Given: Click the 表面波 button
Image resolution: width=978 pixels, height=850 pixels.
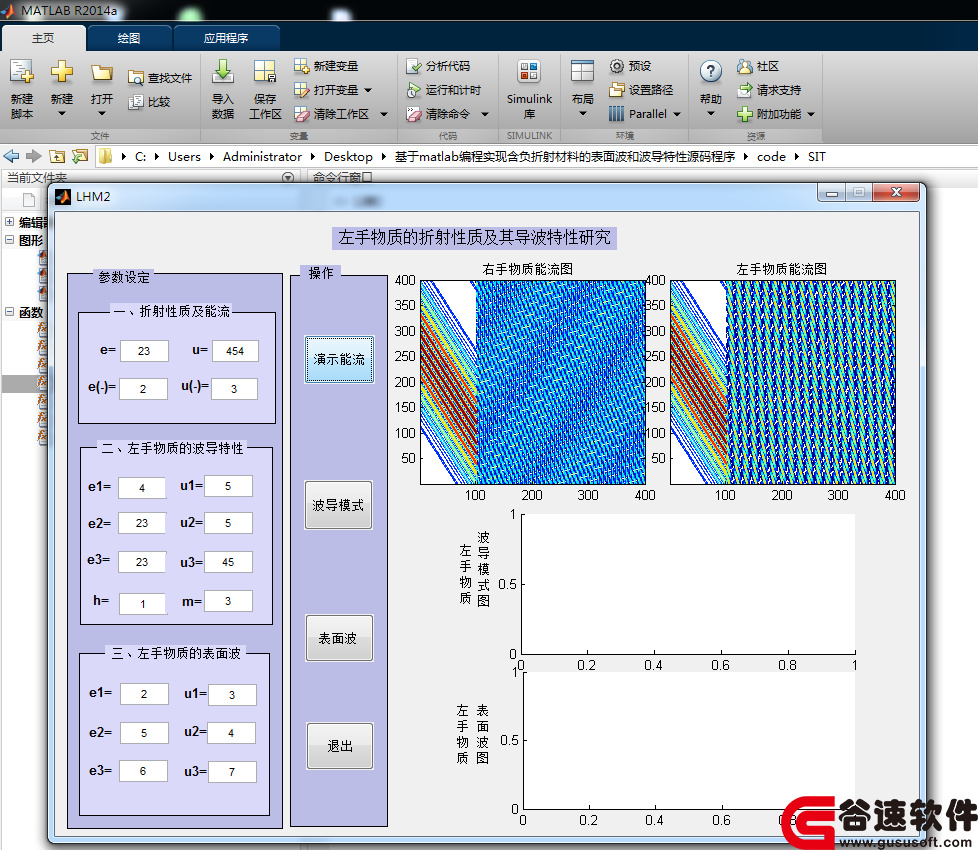Looking at the screenshot, I should [x=339, y=638].
